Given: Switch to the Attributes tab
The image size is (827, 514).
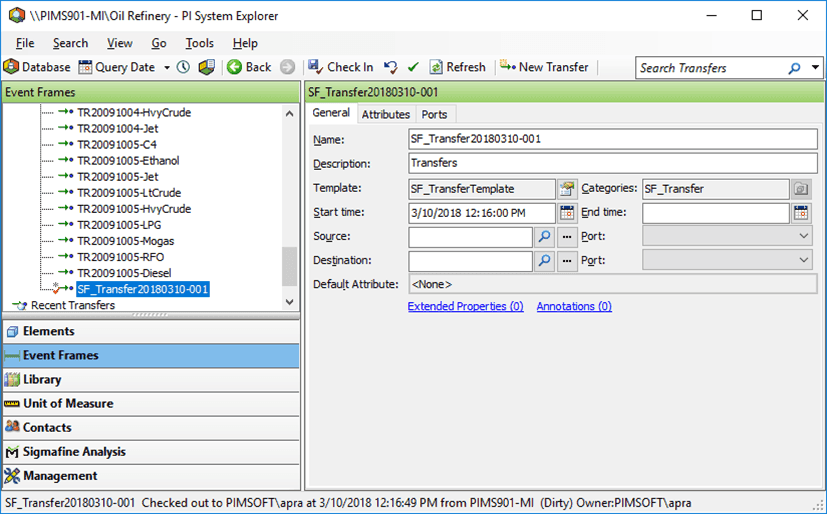Looking at the screenshot, I should [x=386, y=114].
